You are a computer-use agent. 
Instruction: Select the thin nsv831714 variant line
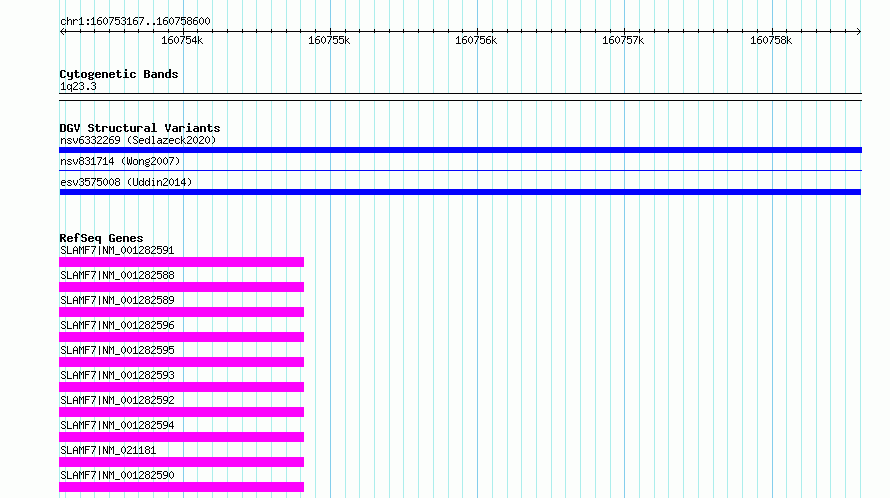(x=460, y=170)
